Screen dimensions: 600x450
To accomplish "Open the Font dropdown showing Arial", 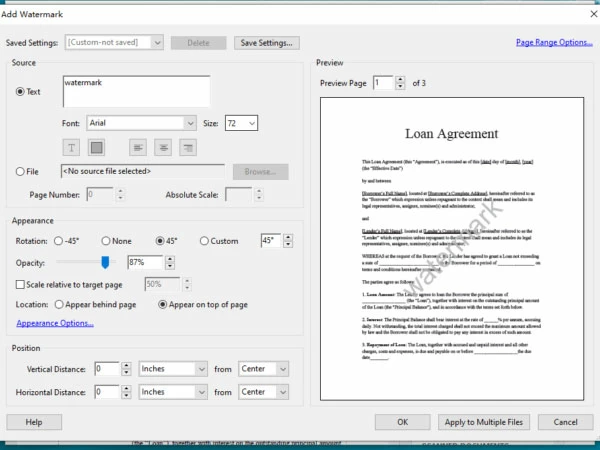I will point(142,123).
